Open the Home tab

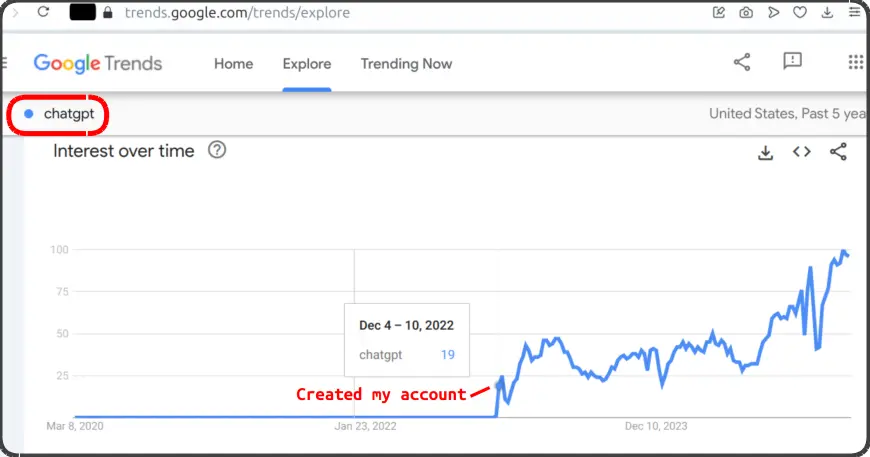click(233, 63)
